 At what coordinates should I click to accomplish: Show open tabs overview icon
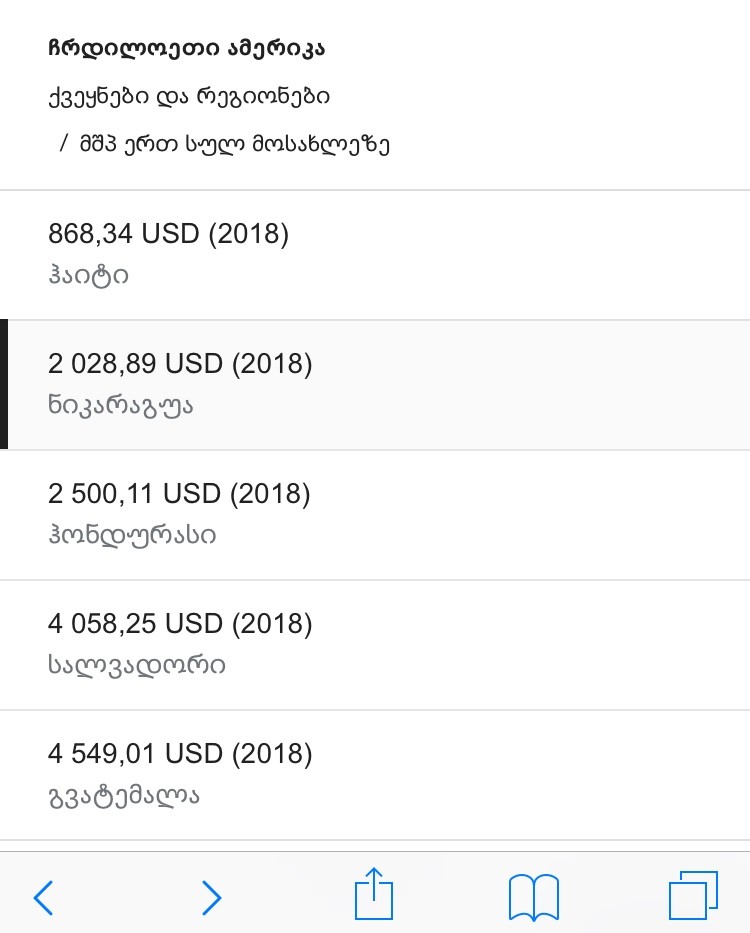click(692, 895)
